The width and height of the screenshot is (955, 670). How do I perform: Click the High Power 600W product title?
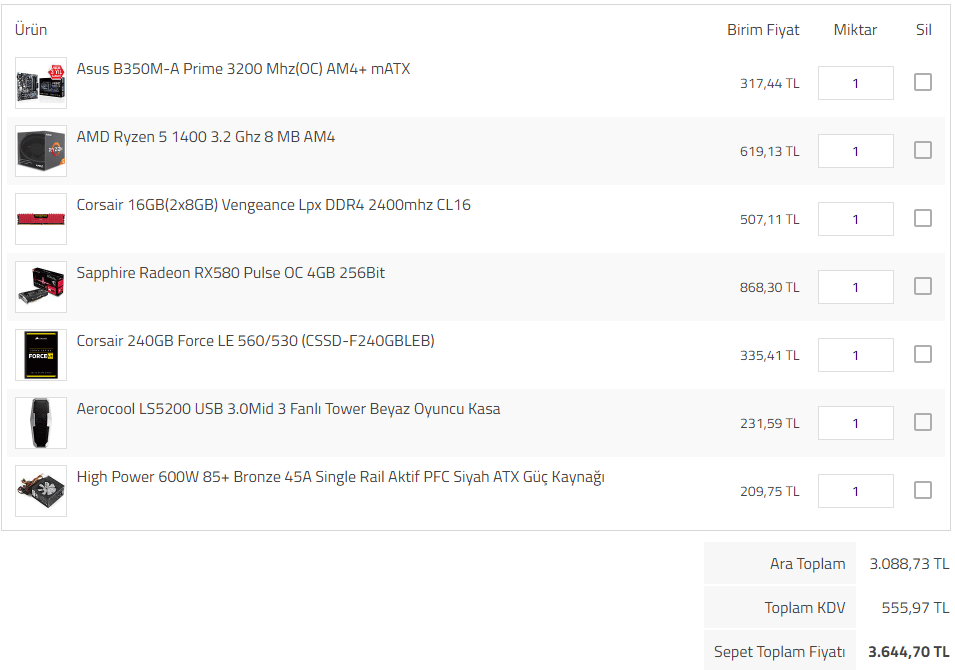(340, 477)
